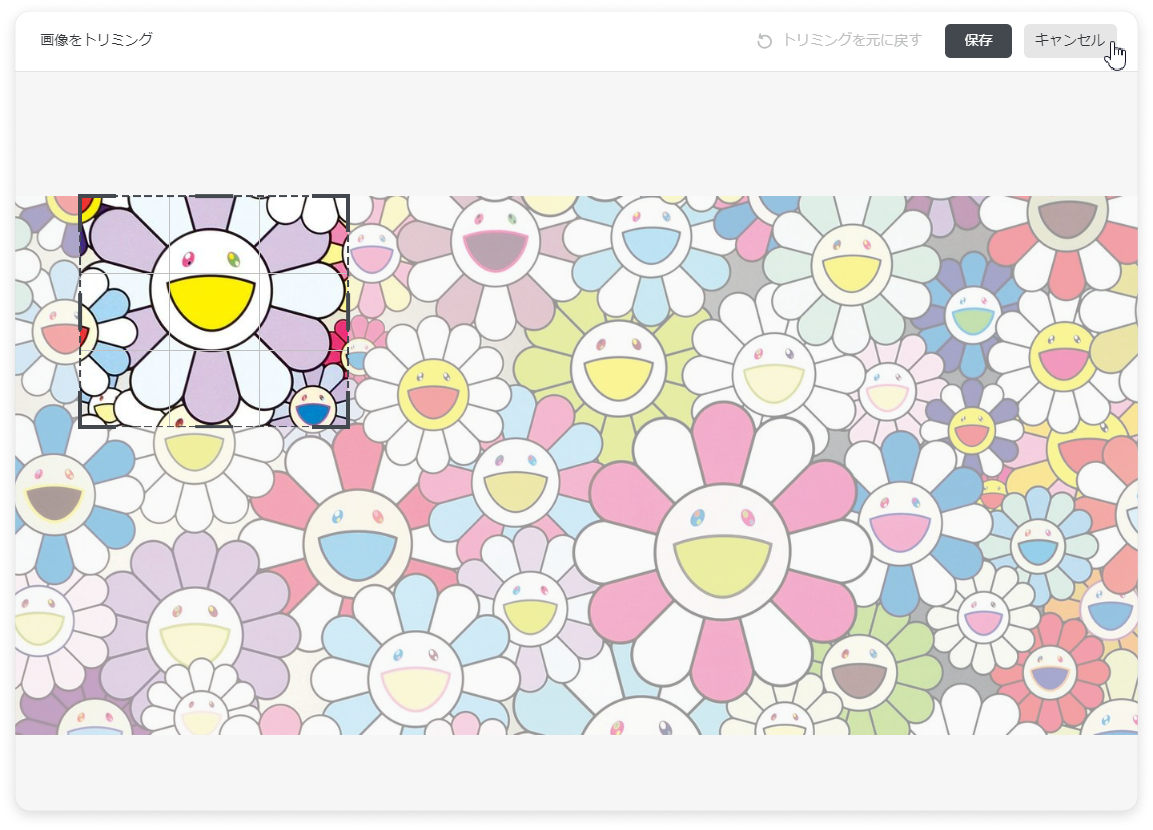This screenshot has height=830, width=1153.
Task: Click the right edge middle crop handle
Action: [x=348, y=311]
